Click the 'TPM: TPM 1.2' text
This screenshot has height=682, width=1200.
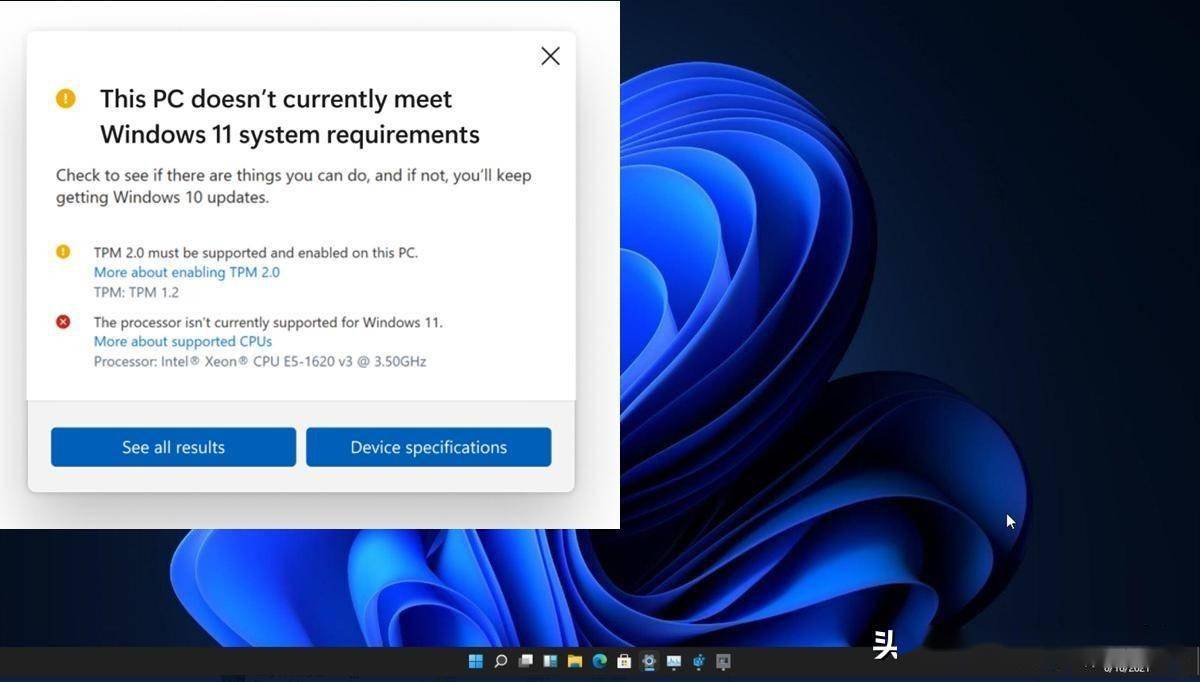click(x=138, y=291)
